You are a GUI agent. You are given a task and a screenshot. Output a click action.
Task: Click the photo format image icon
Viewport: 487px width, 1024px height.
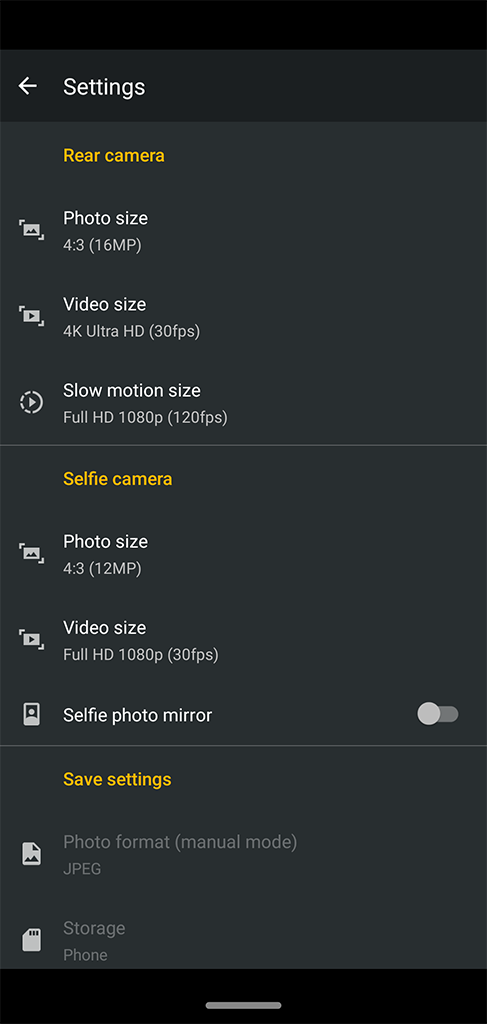(x=31, y=854)
